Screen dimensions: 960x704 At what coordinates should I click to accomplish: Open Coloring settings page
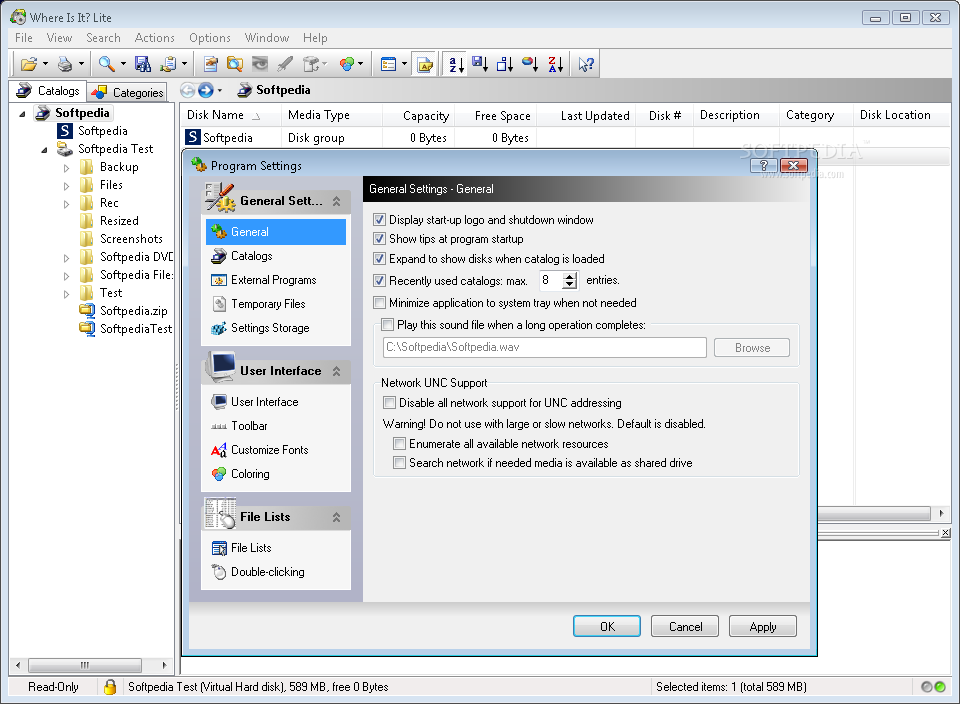point(250,474)
